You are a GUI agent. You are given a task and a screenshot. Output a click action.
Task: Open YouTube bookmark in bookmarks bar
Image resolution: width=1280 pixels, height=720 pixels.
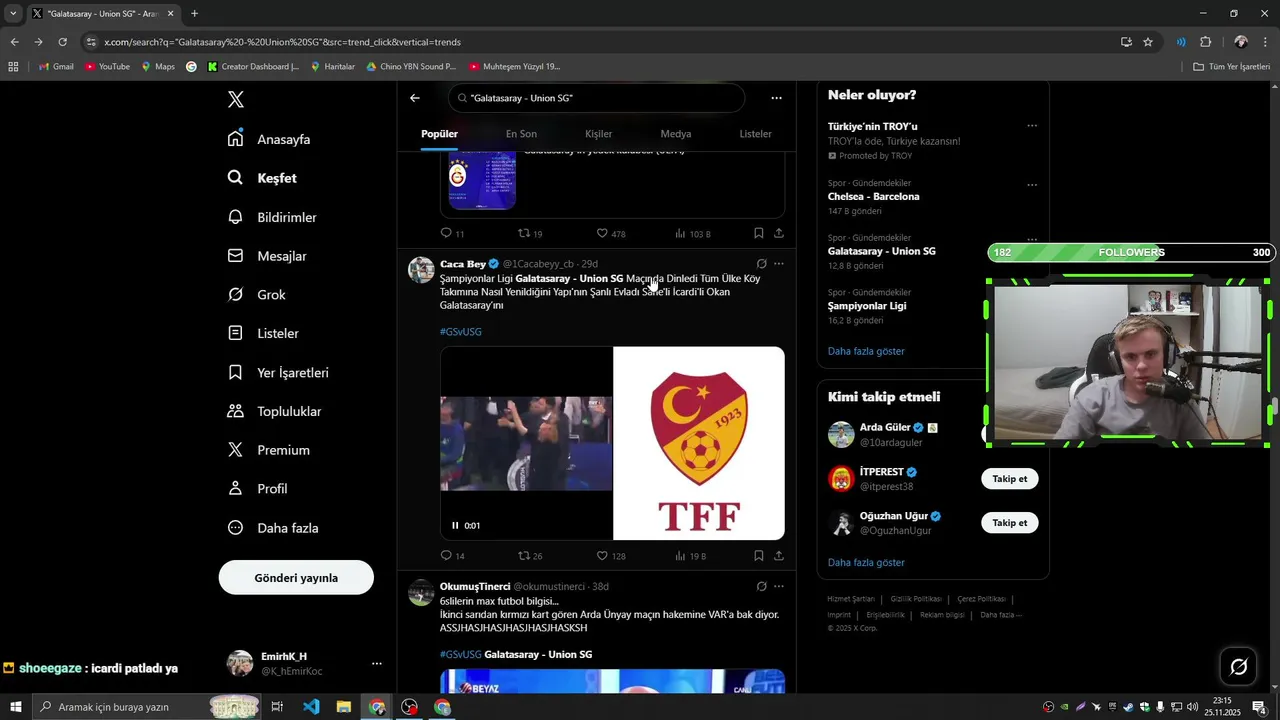(x=107, y=67)
